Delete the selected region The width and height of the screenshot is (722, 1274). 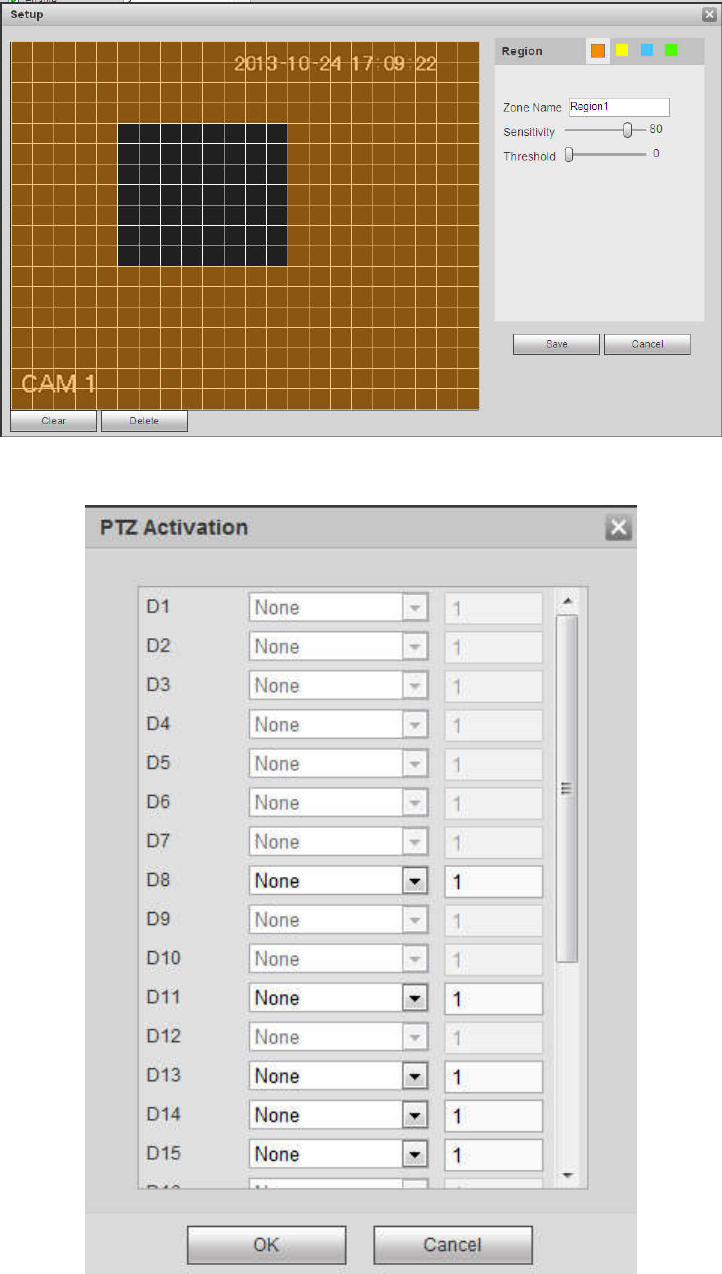144,421
